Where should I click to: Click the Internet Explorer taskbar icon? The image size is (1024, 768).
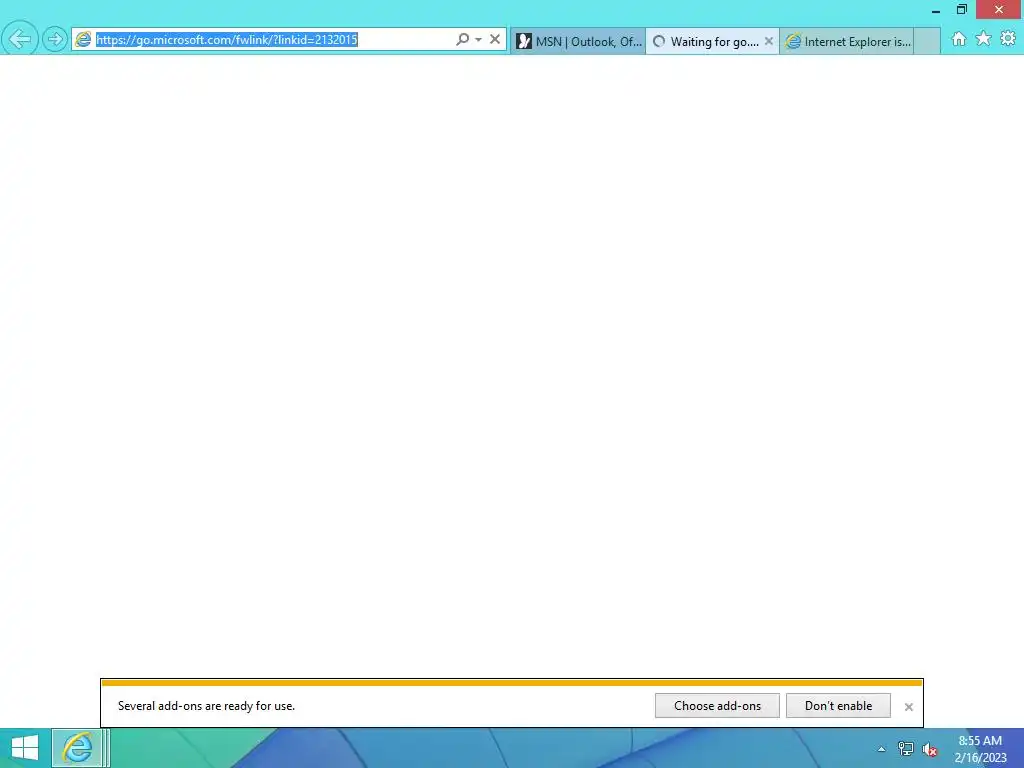77,748
